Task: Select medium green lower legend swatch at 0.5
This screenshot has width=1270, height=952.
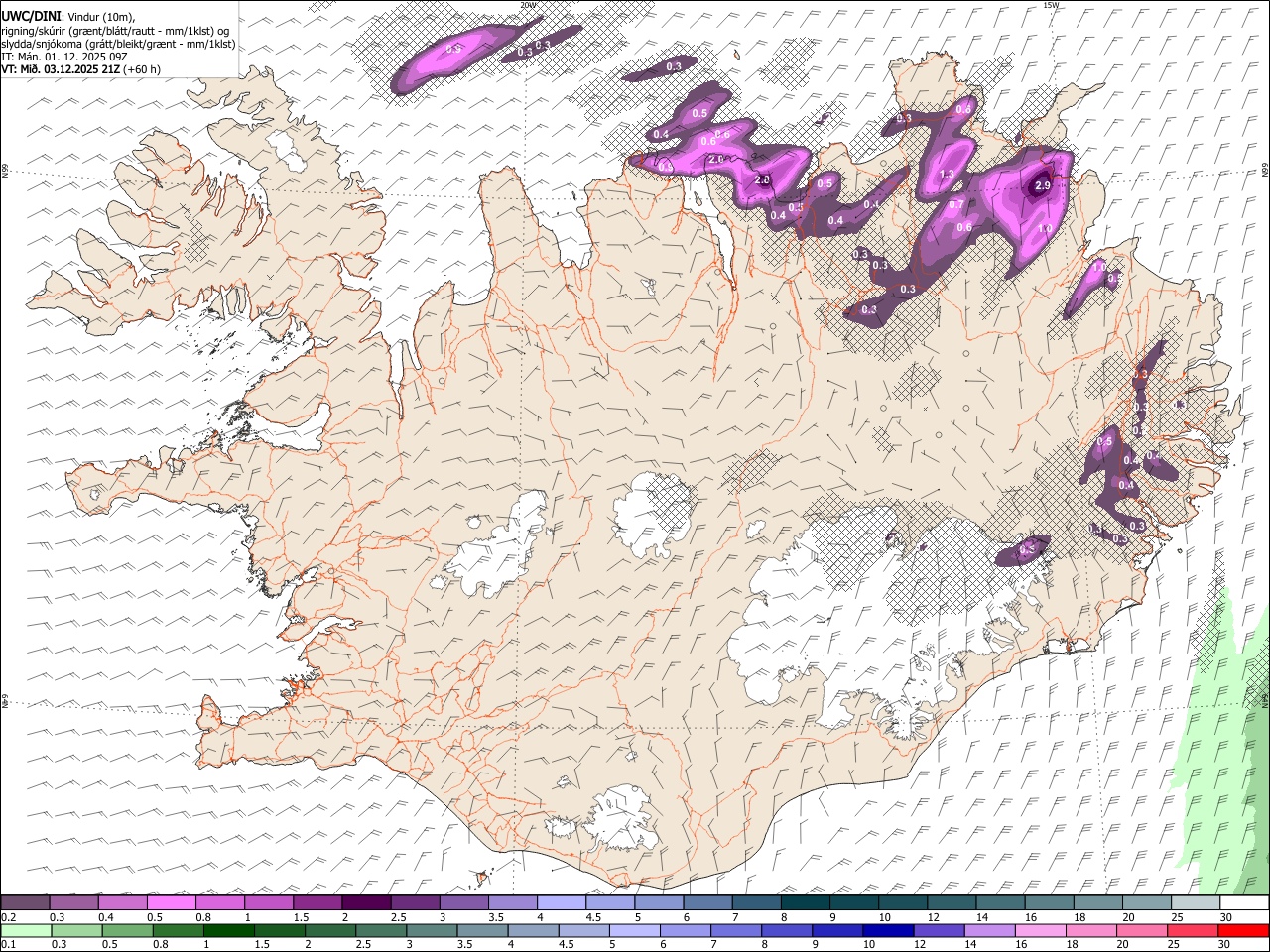Action: (127, 931)
